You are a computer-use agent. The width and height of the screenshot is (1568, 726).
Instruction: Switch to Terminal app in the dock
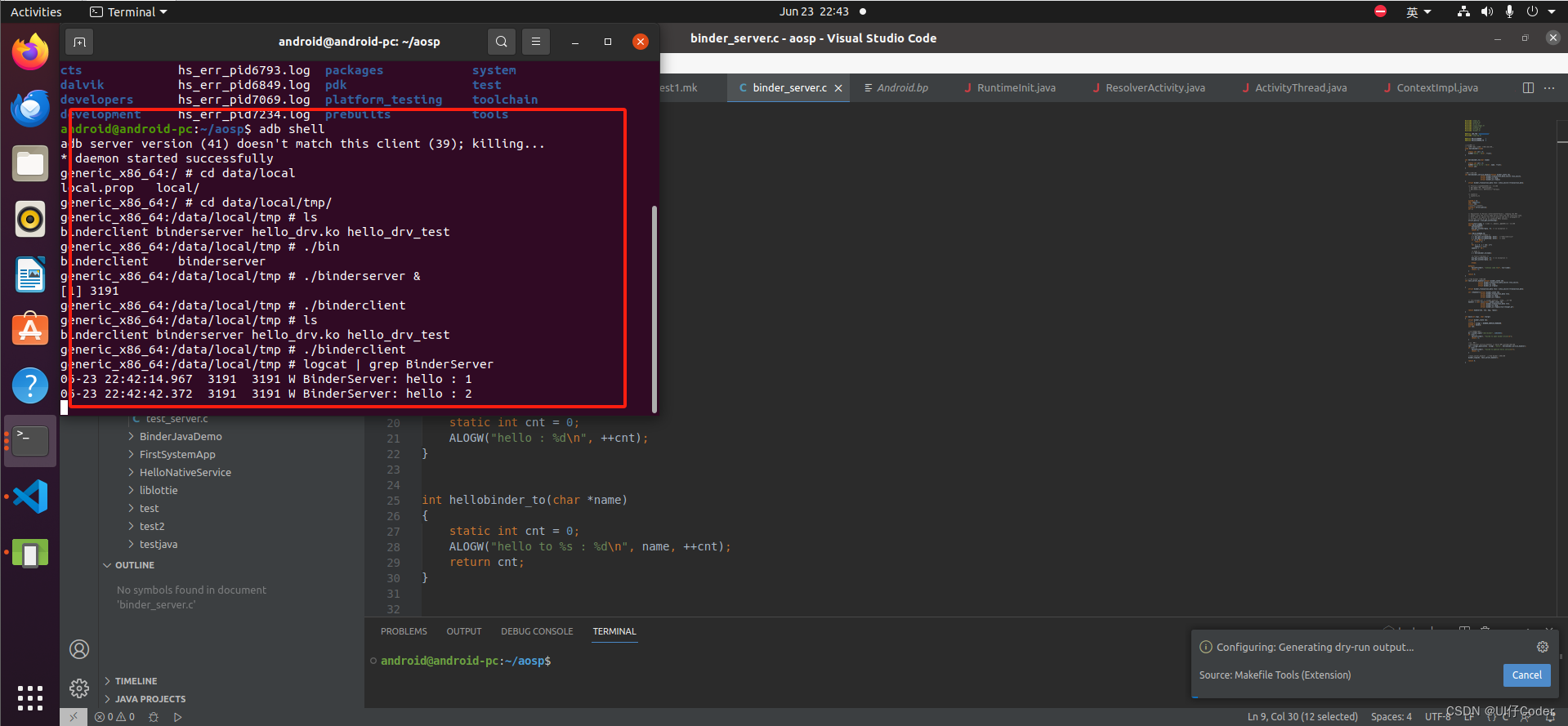pos(30,441)
